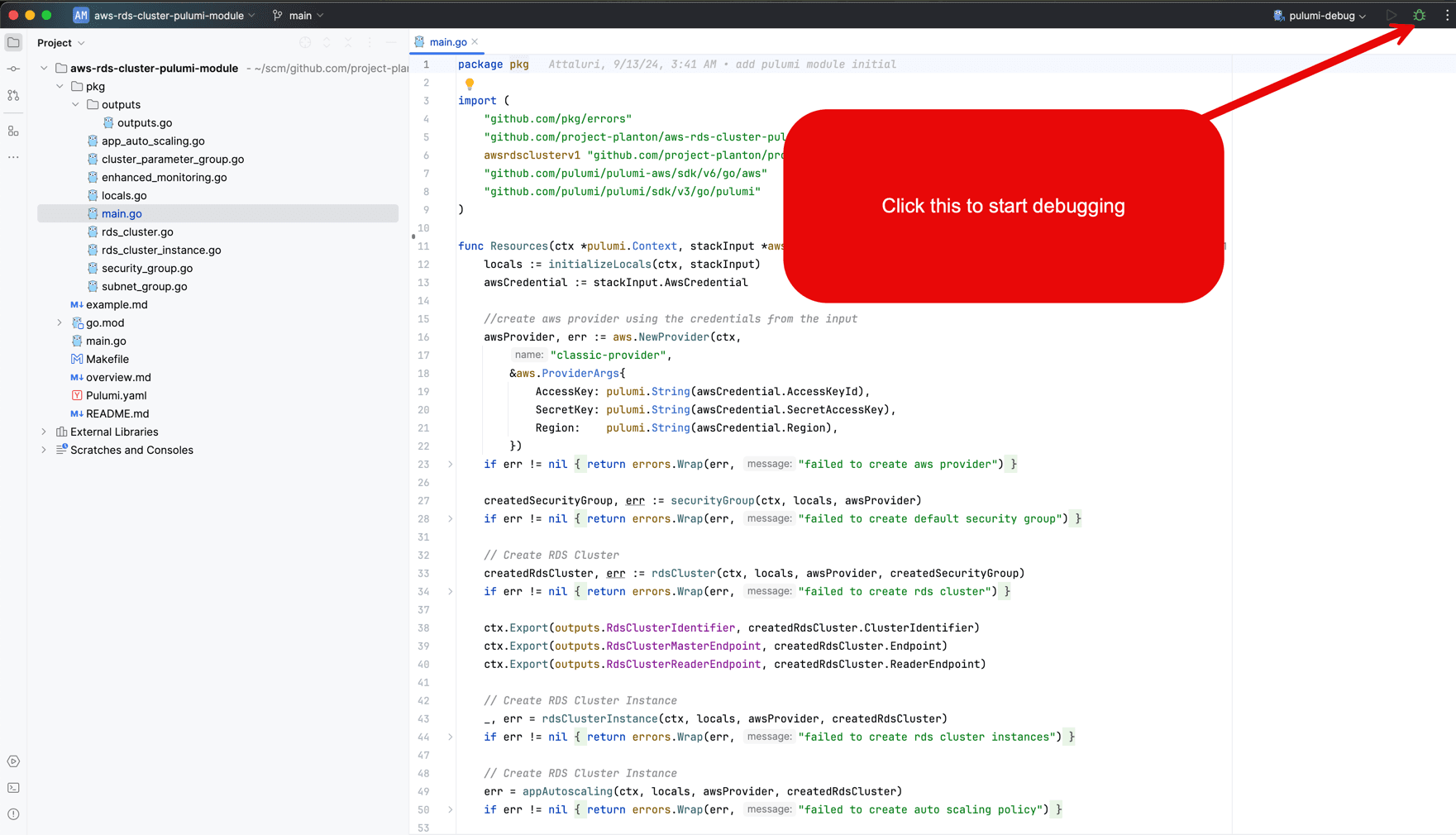Unfold the code block at line 23
This screenshot has height=835, width=1456.
[451, 465]
